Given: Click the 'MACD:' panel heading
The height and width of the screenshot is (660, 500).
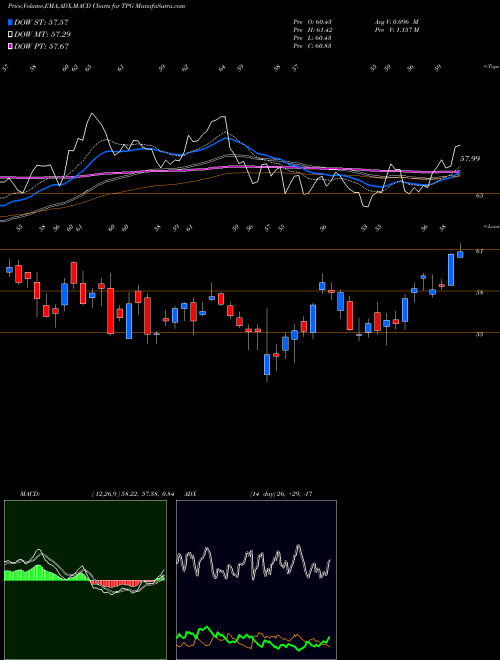Looking at the screenshot, I should 29,494.
